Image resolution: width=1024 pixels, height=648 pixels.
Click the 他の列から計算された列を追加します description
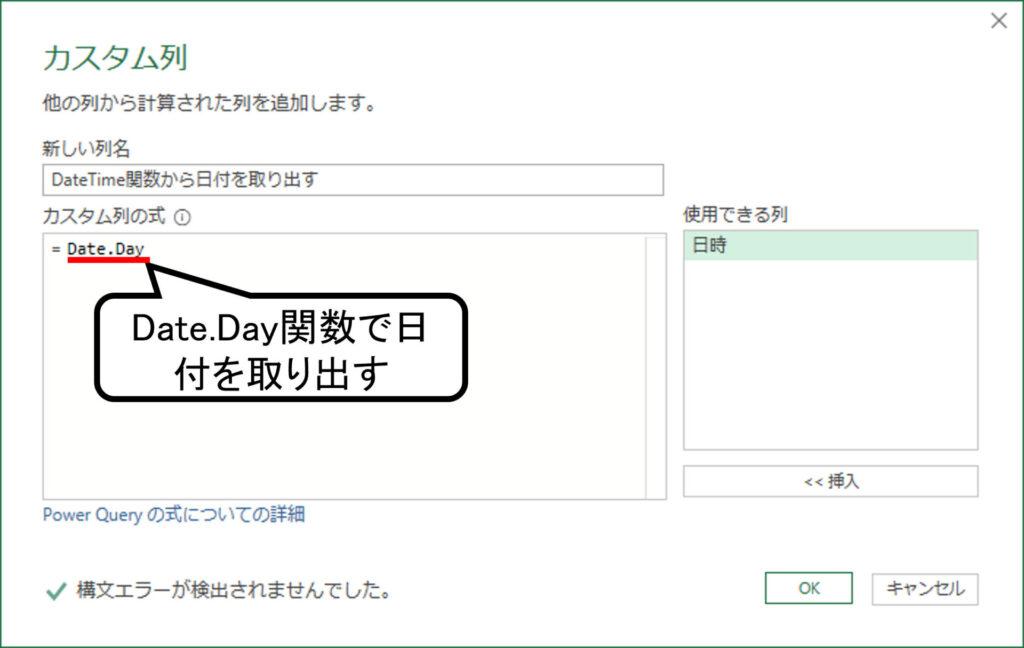[210, 103]
